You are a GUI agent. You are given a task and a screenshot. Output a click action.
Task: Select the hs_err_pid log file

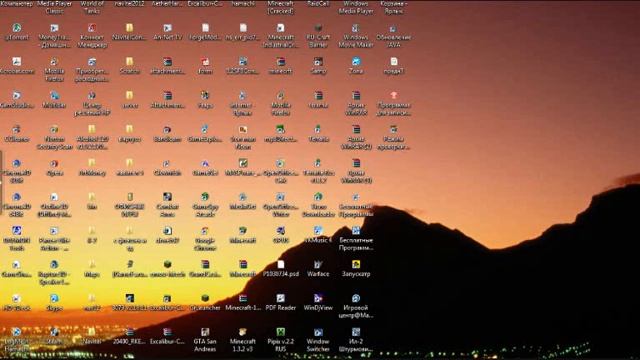click(x=243, y=28)
